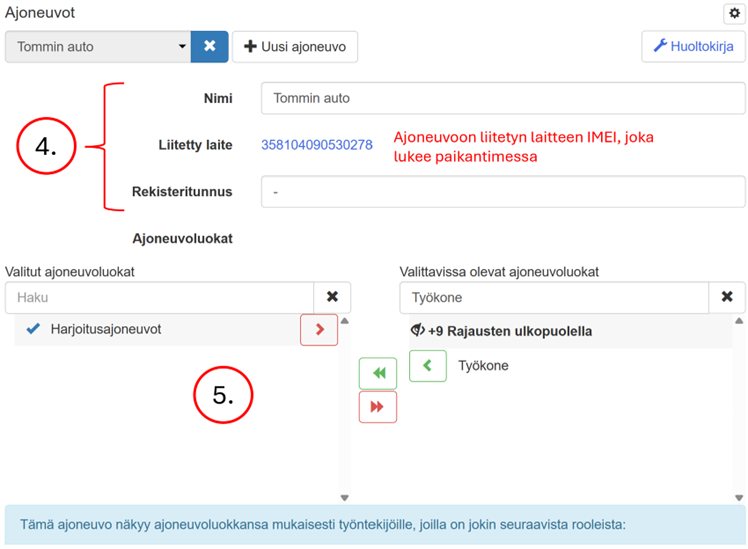Toggle the Harjoitusajoneuvot checkmark

pos(33,329)
